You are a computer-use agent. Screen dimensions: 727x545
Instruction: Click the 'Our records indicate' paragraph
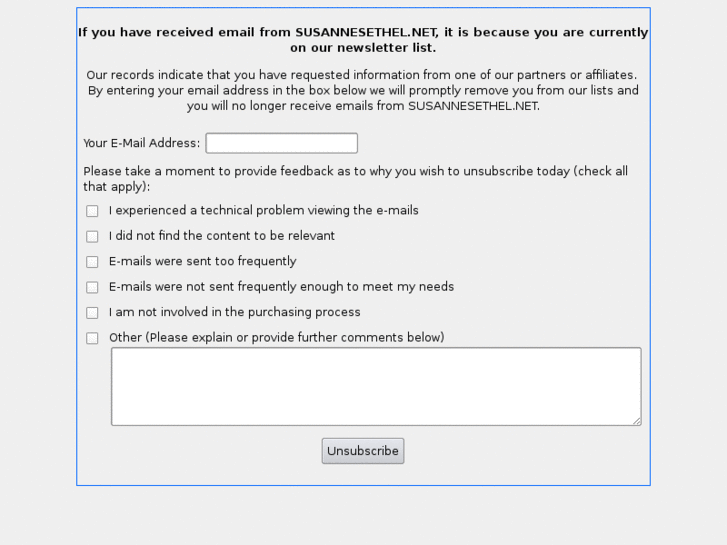point(362,90)
